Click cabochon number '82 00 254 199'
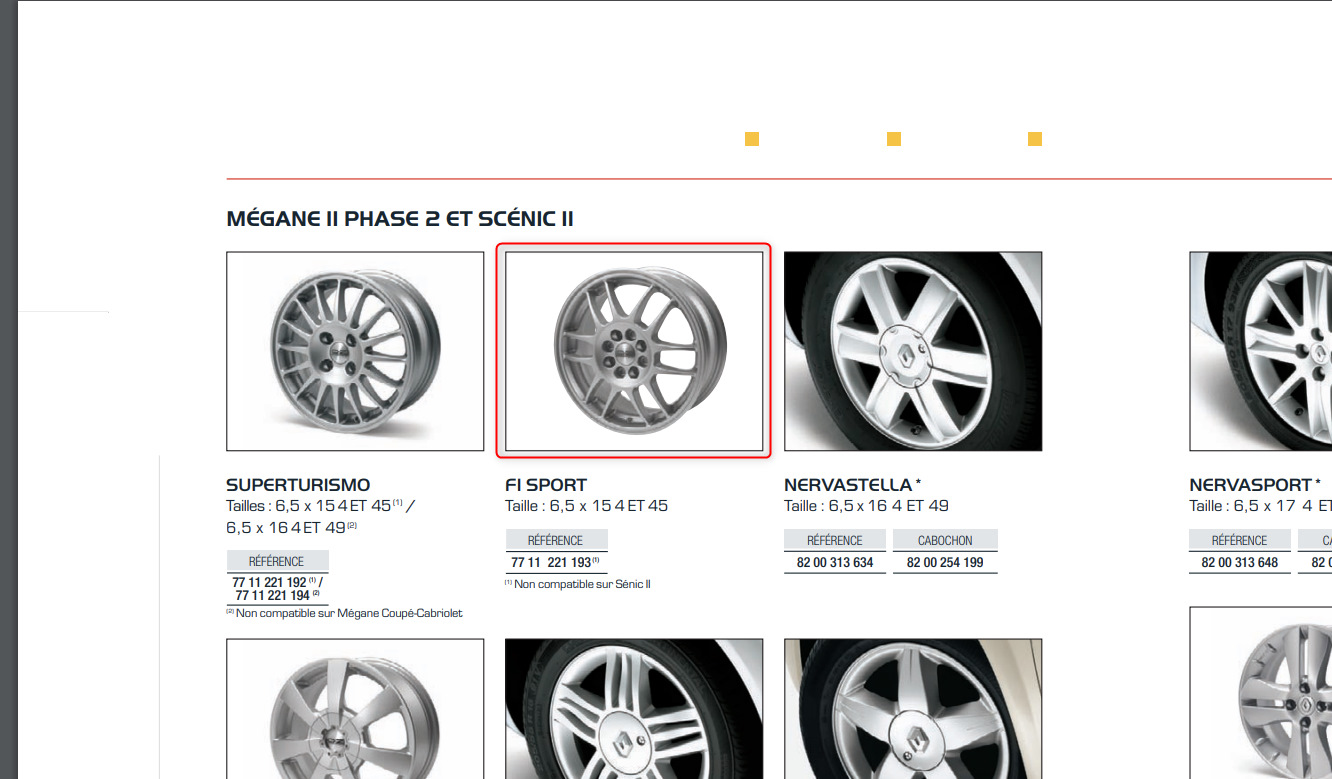Image resolution: width=1332 pixels, height=779 pixels. click(x=945, y=563)
